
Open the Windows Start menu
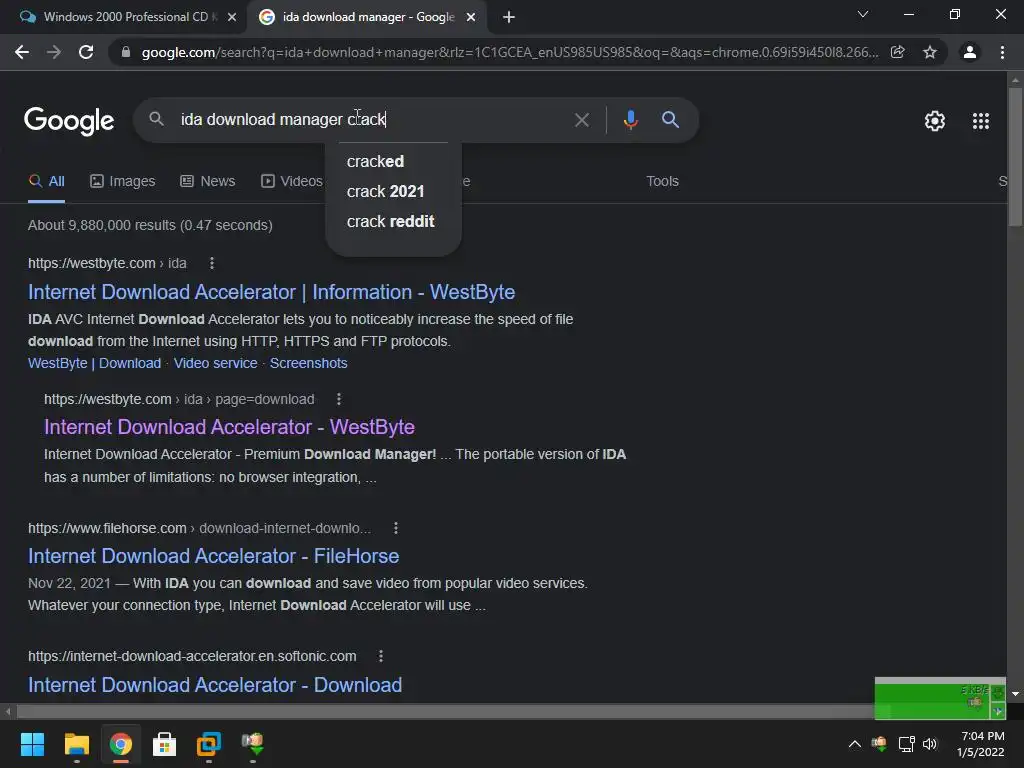point(32,744)
